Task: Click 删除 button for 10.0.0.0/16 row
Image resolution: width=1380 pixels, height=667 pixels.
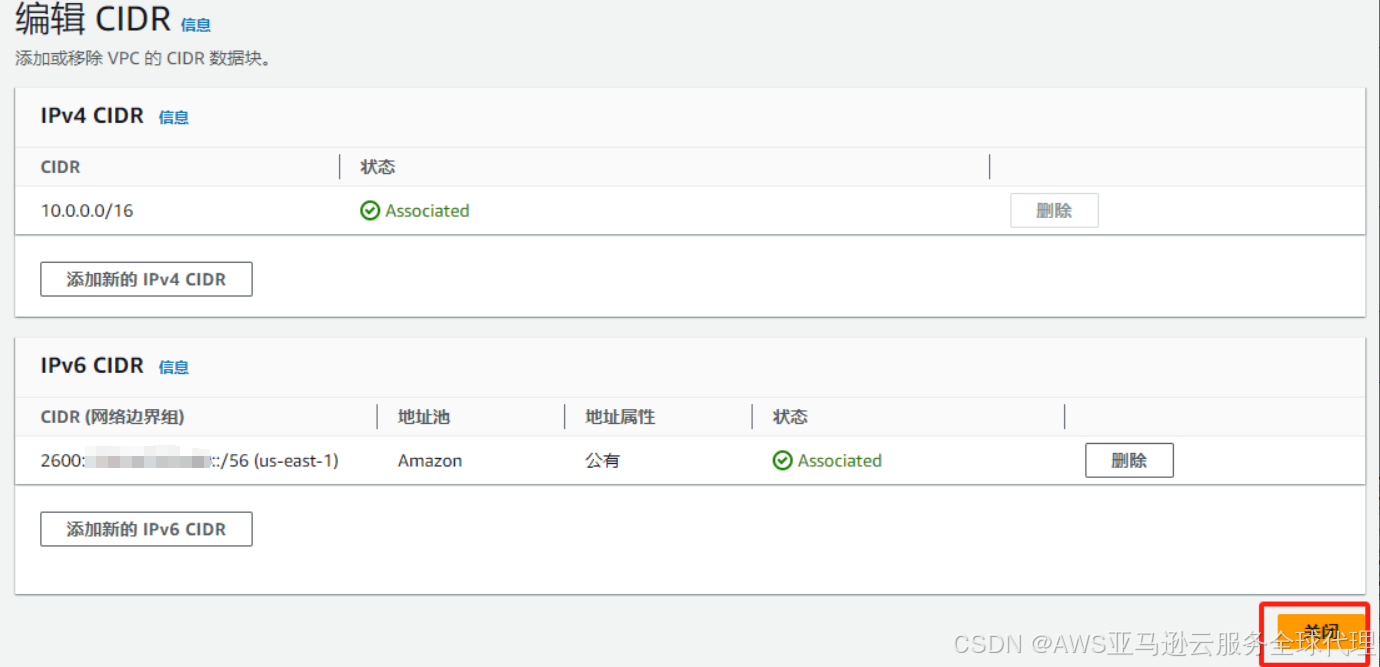Action: click(1054, 211)
